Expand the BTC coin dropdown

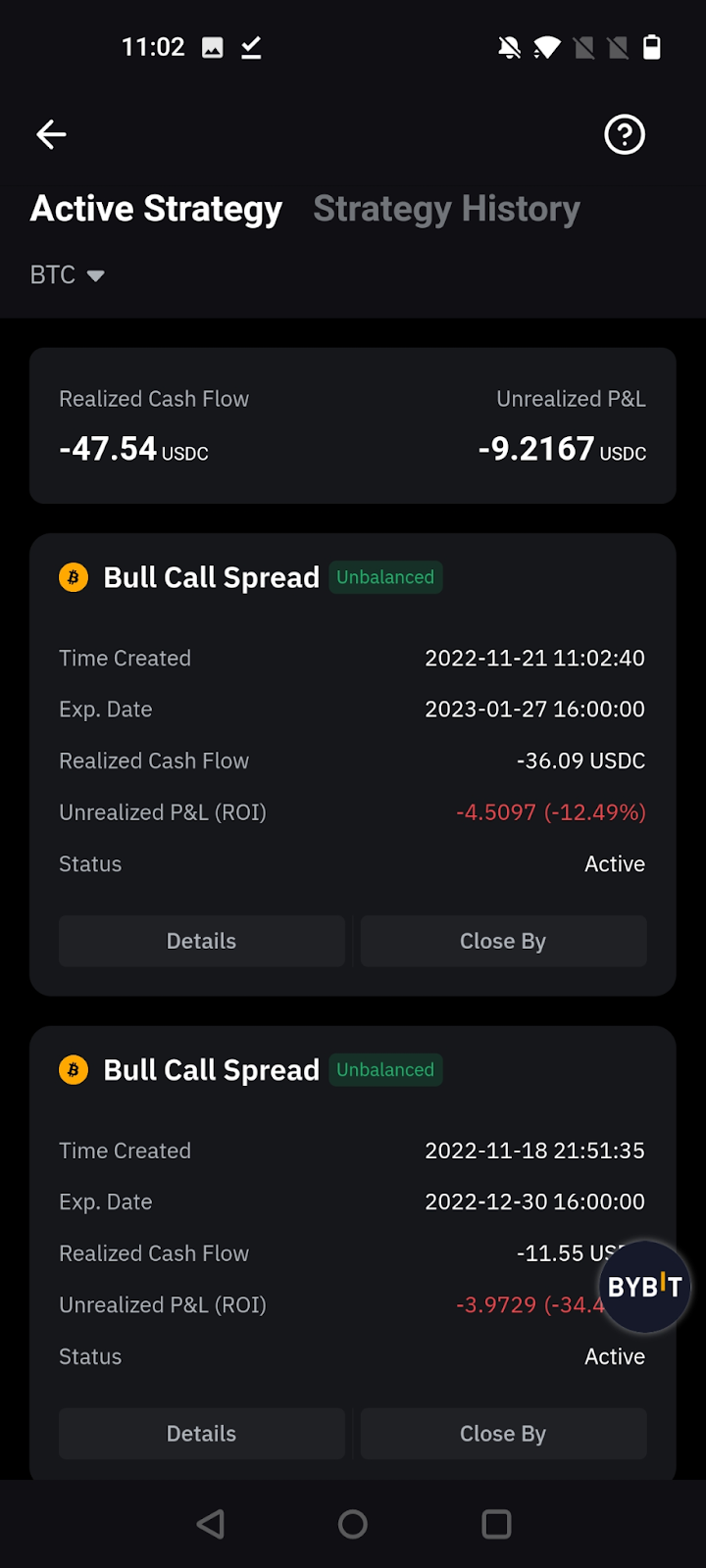coord(68,275)
